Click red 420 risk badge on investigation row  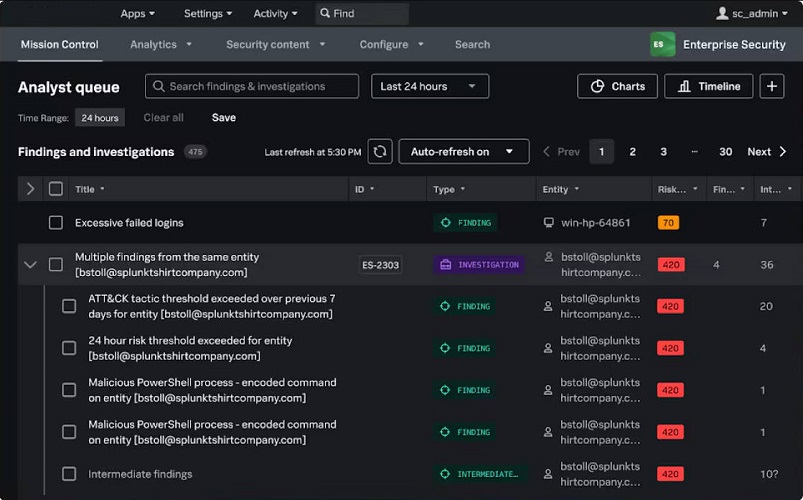(671, 265)
